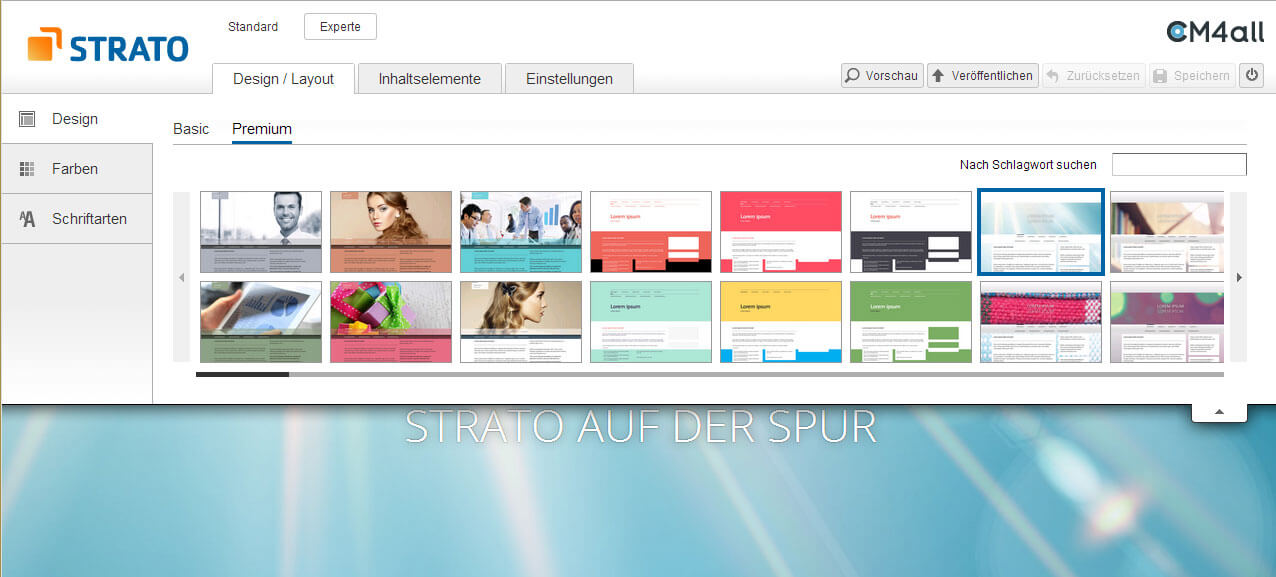Open the Schriftarten fonts section

point(76,219)
